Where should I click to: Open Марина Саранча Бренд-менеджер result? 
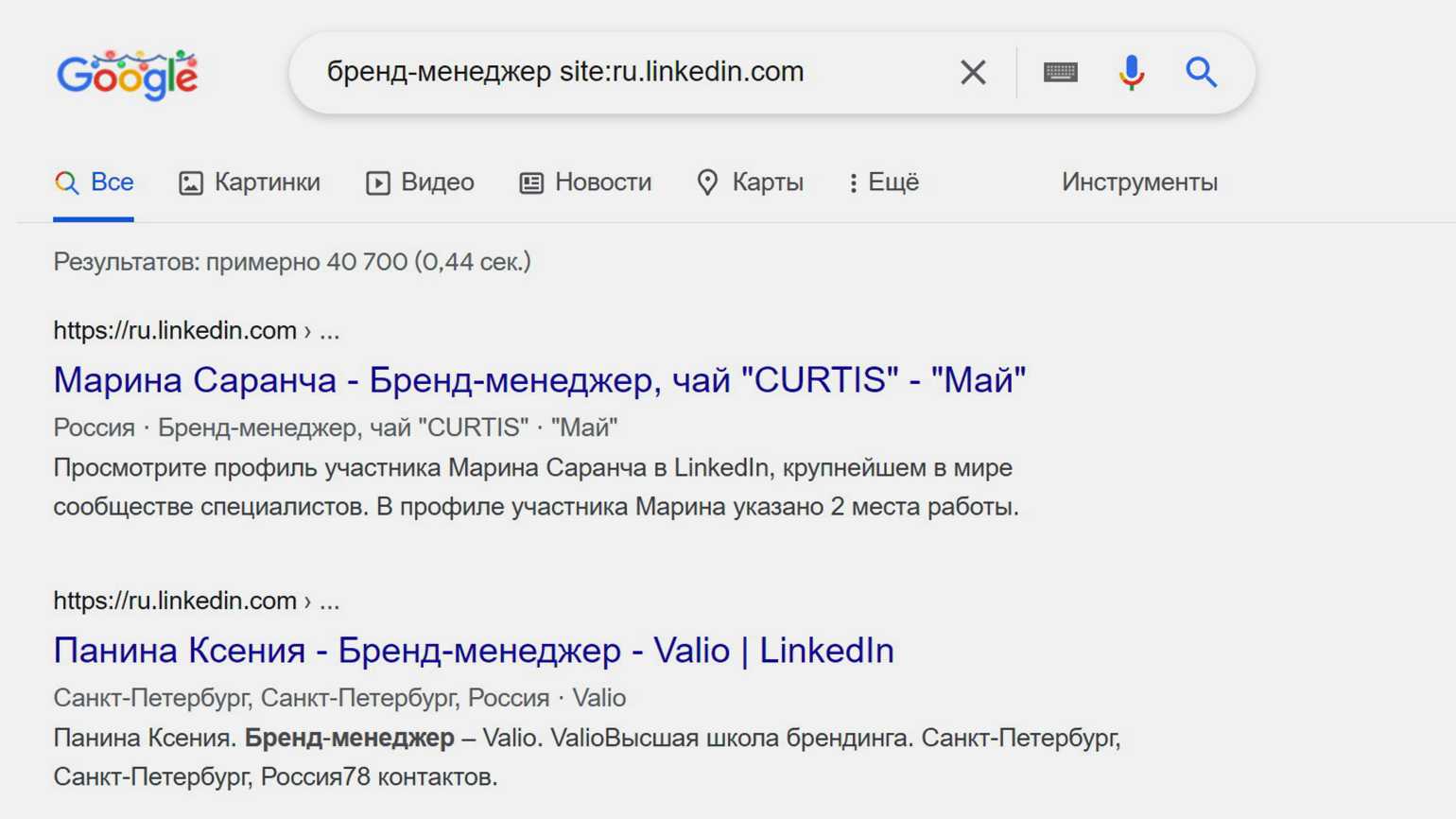click(x=539, y=380)
